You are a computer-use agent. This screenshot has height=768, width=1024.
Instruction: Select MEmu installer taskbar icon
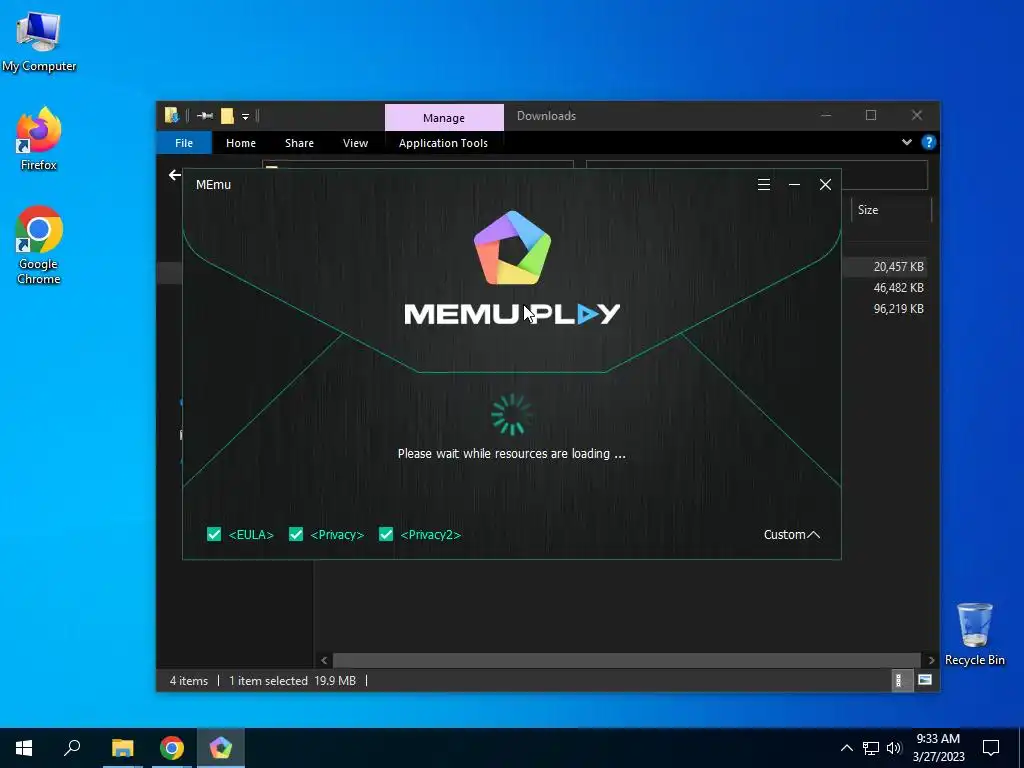221,748
